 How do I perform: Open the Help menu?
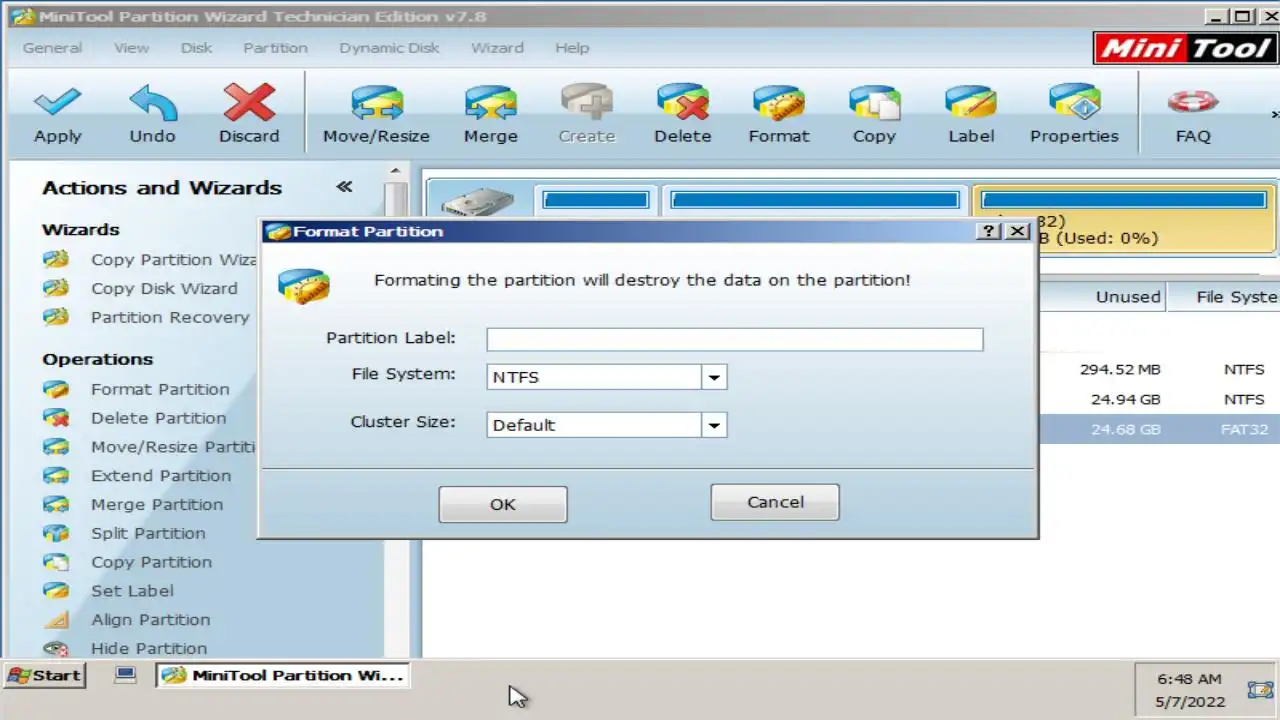pos(572,48)
